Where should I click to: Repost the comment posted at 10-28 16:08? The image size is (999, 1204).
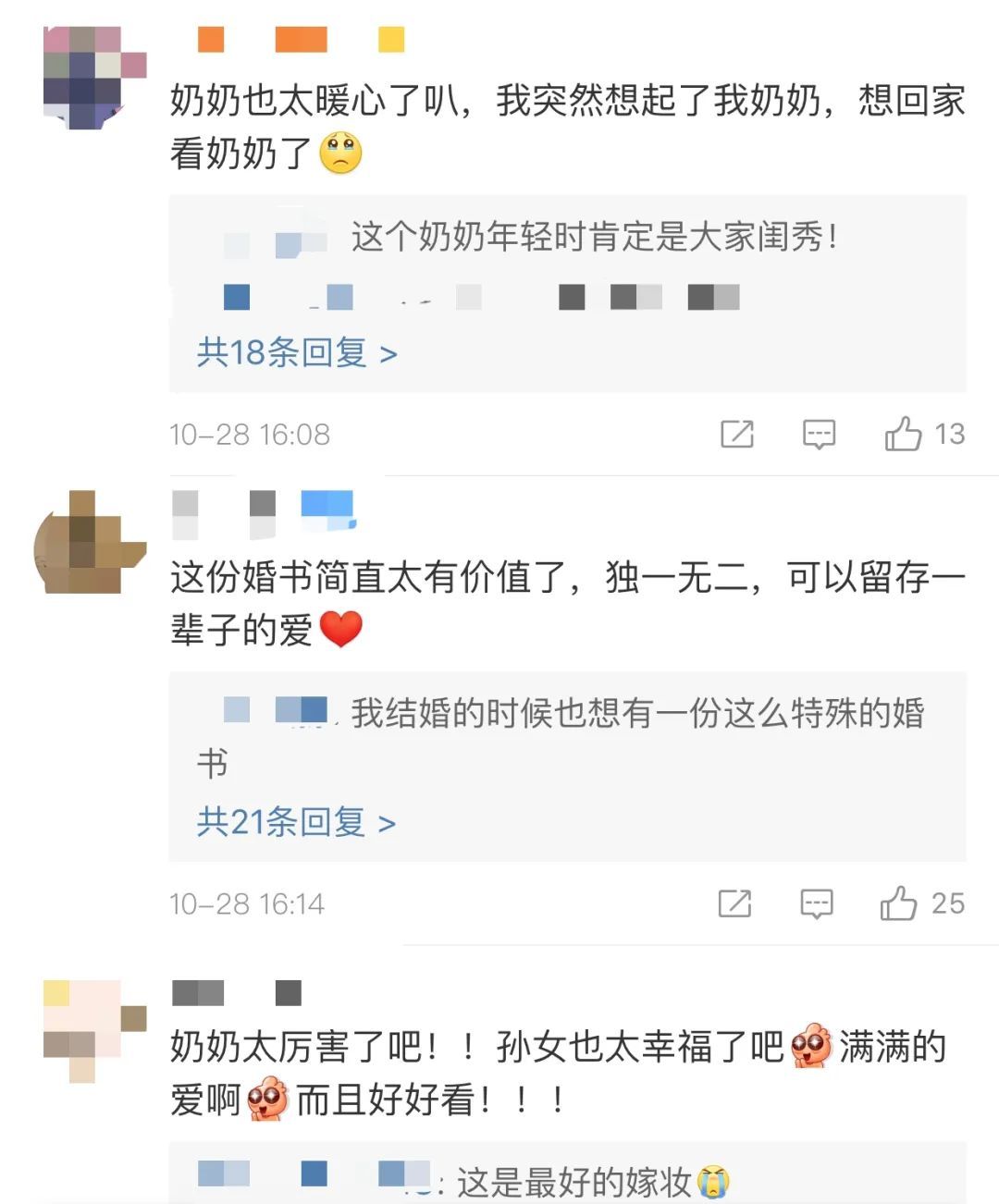coord(737,434)
